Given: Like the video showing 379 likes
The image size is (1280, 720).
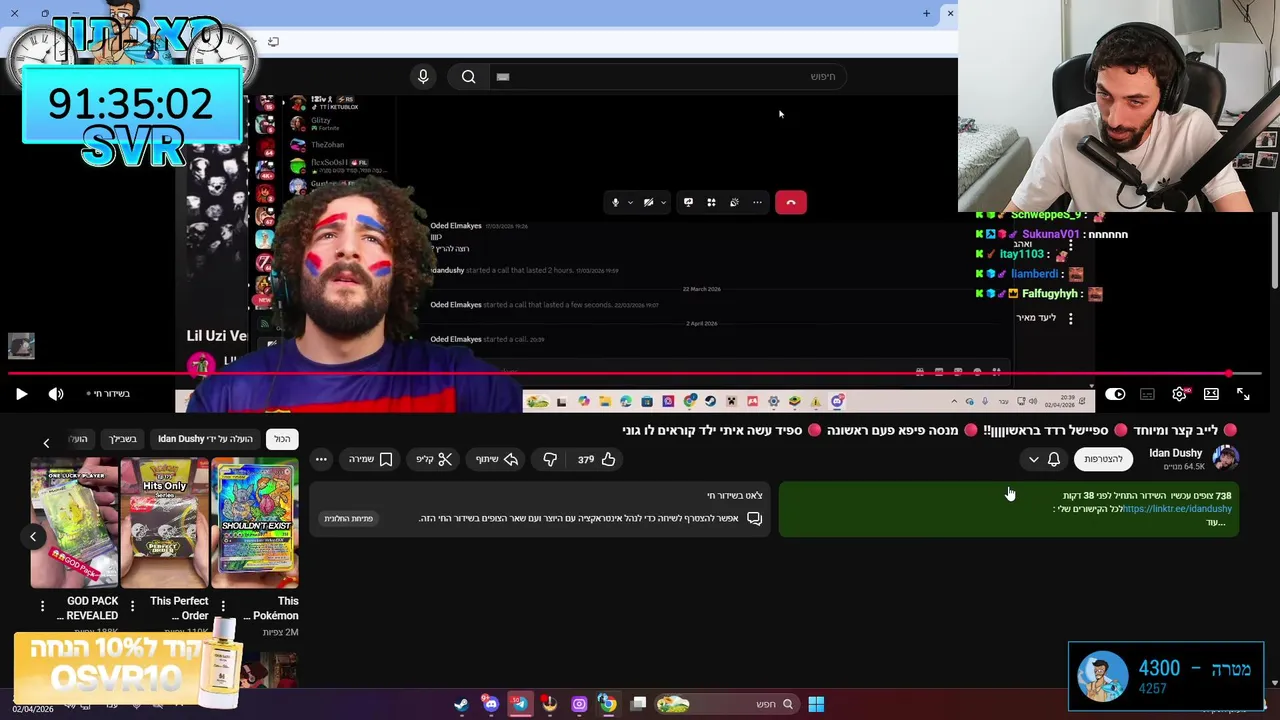Looking at the screenshot, I should click(596, 459).
